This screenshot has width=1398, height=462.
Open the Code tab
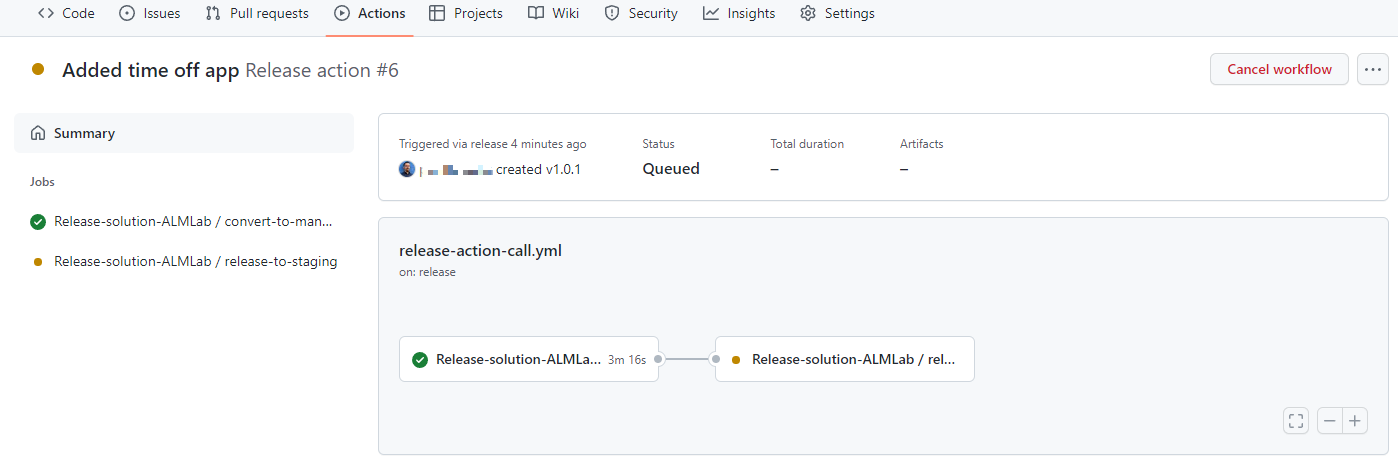[x=66, y=14]
